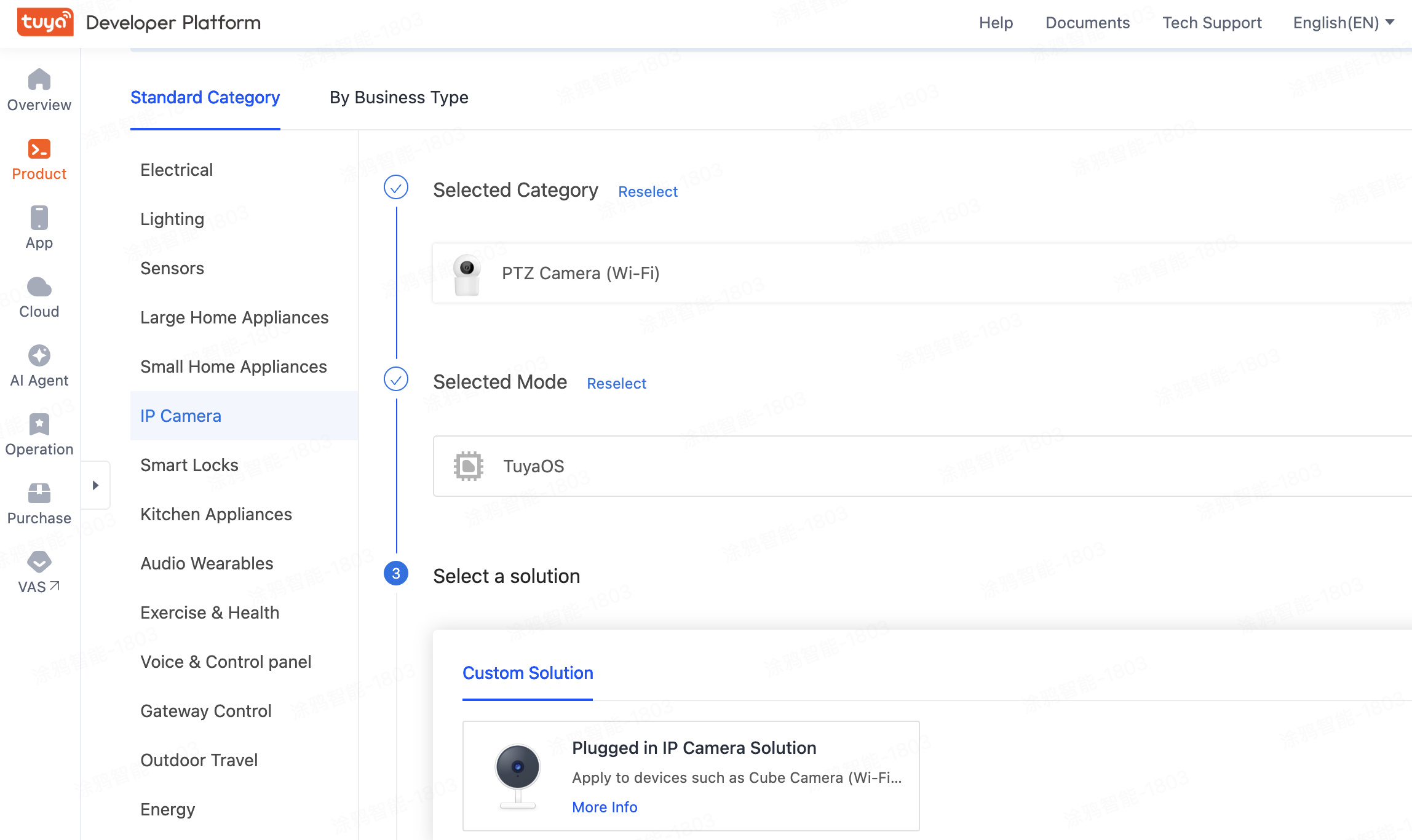This screenshot has width=1412, height=840.
Task: Click the AI Agent sidebar label
Action: [x=39, y=381]
